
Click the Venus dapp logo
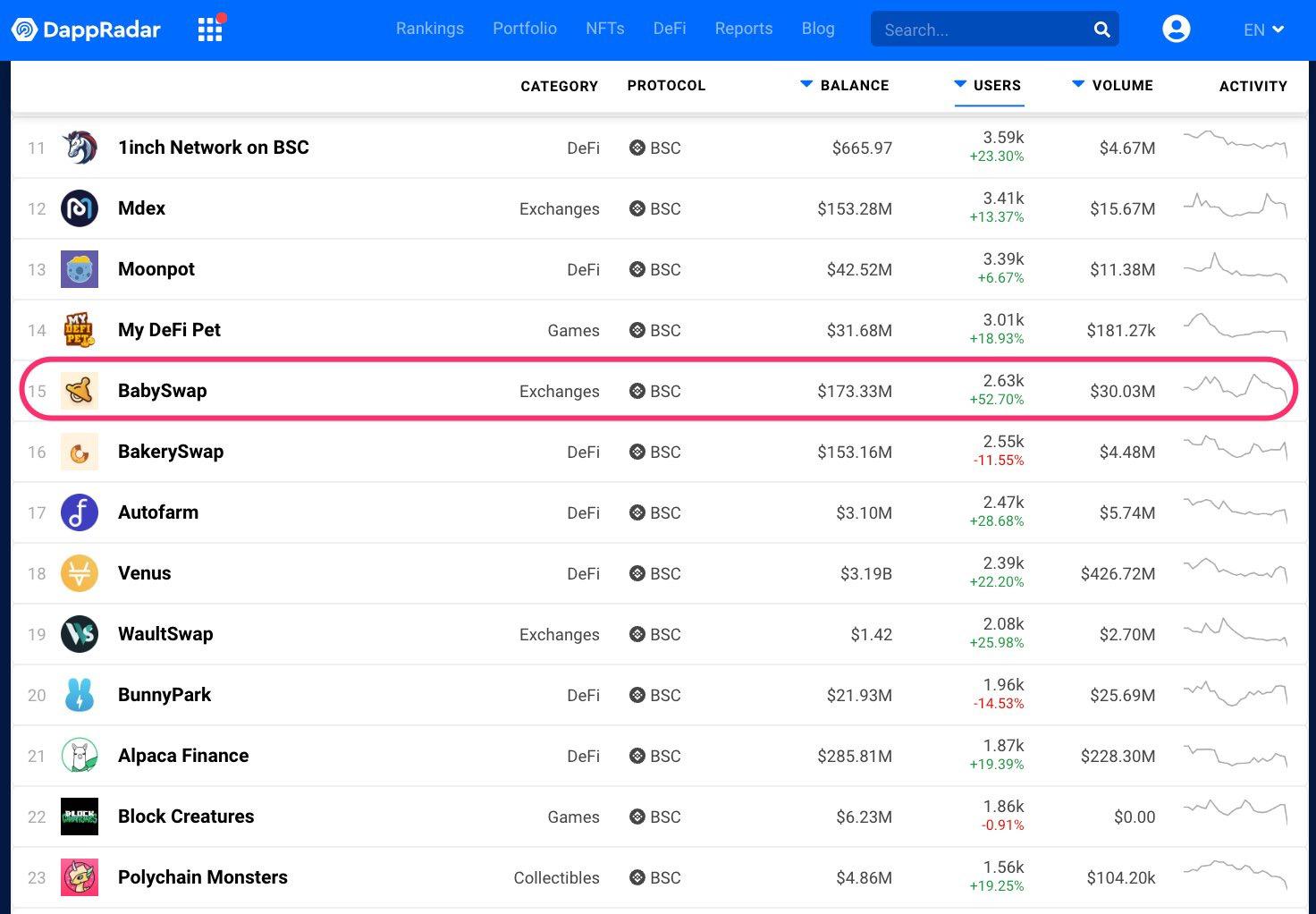80,573
